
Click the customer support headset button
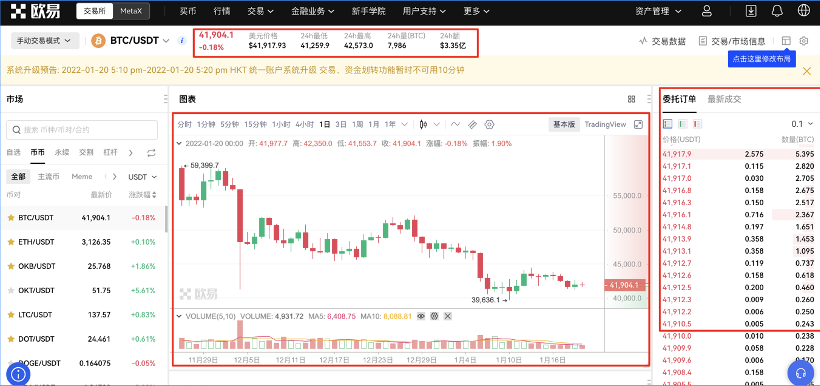pos(801,372)
